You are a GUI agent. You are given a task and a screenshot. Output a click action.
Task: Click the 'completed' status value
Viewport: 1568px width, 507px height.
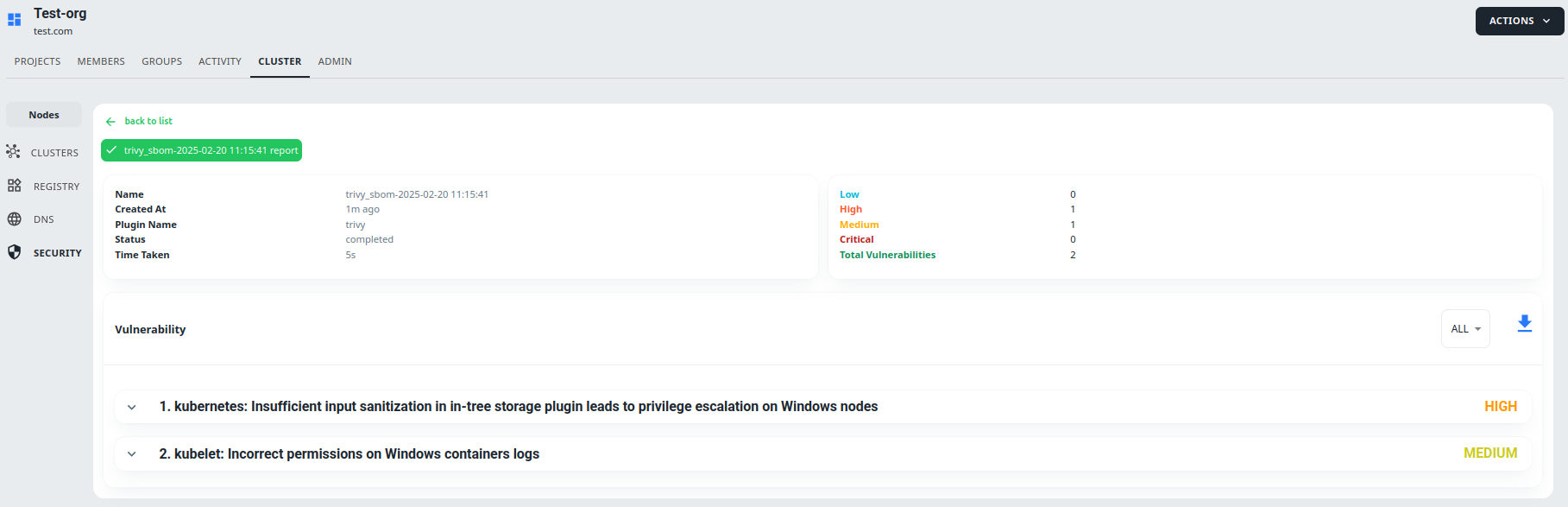coord(369,239)
